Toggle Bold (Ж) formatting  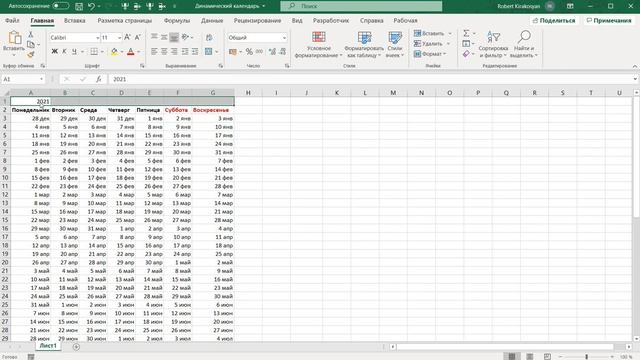click(x=54, y=52)
